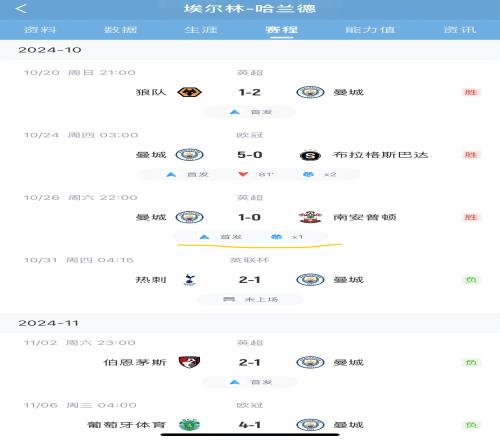This screenshot has height=440, width=500.
Task: Open the 1-2 Wolves match score
Action: pos(250,92)
